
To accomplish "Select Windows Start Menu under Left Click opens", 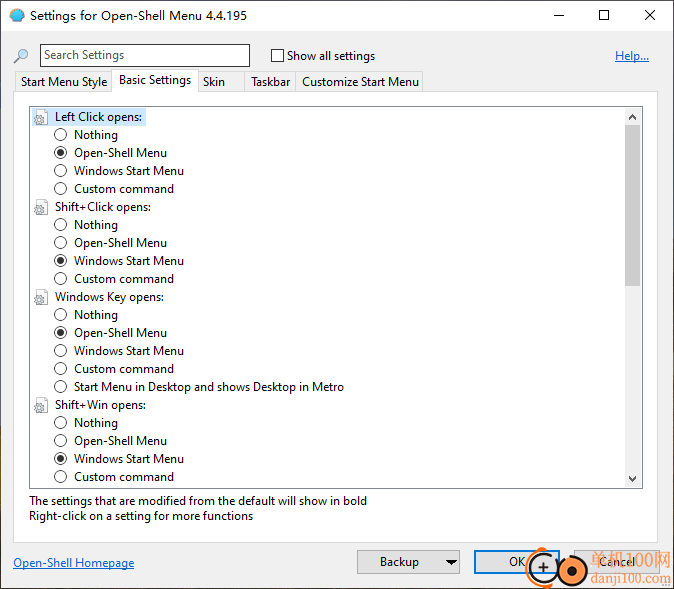I will [61, 171].
